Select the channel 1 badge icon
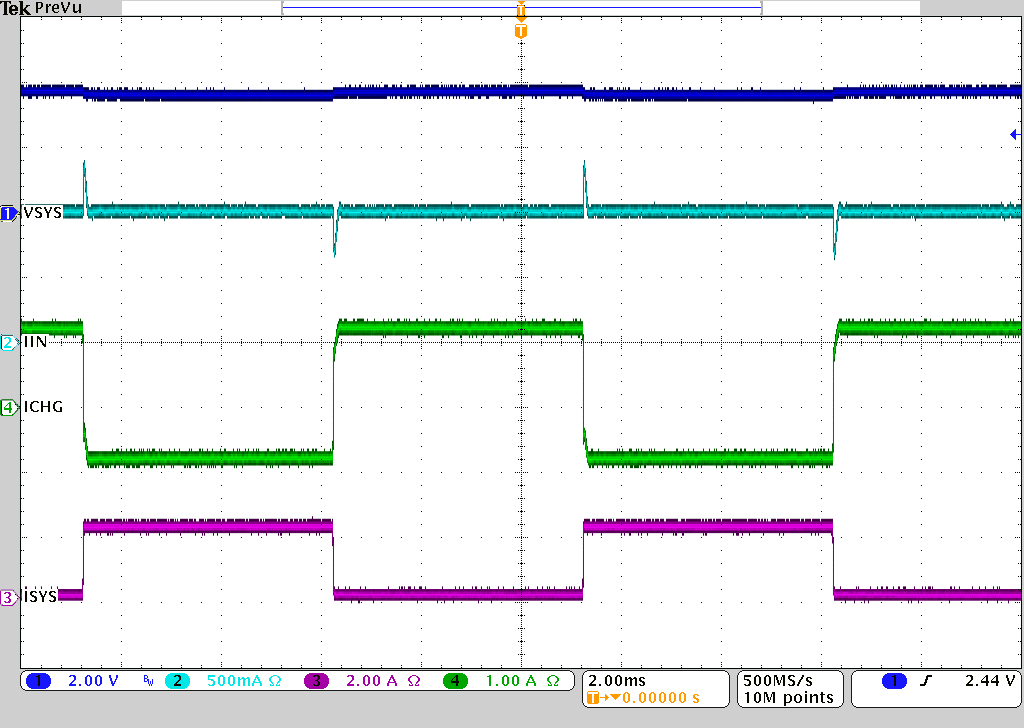Viewport: 1024px width, 728px height. click(38, 681)
